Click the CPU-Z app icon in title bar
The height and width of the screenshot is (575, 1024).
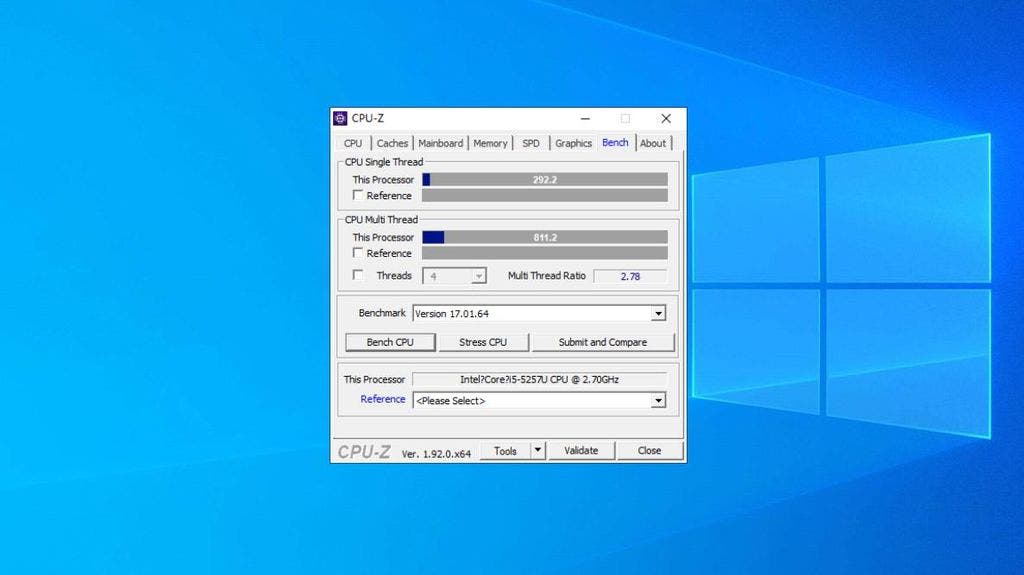coord(340,118)
